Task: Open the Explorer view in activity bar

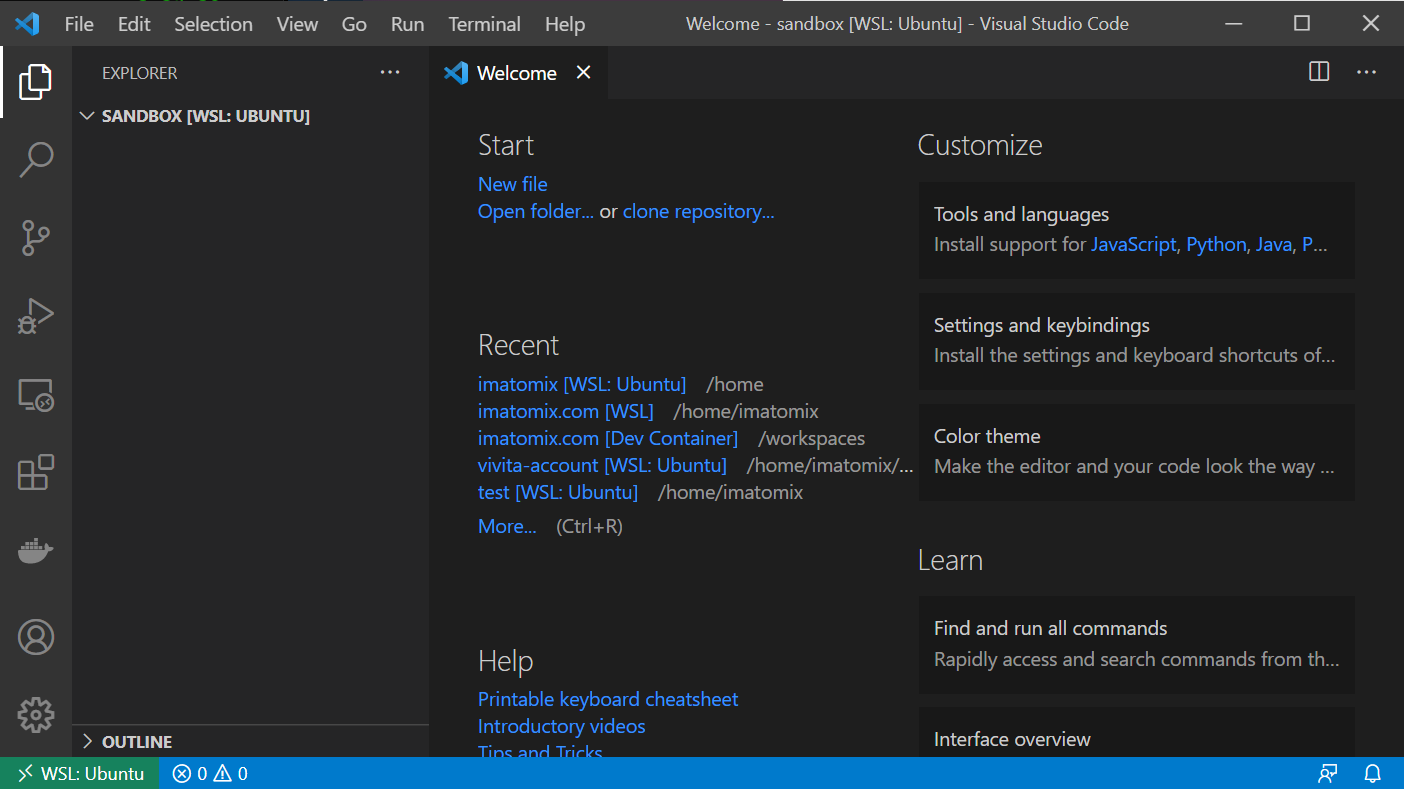Action: point(36,82)
